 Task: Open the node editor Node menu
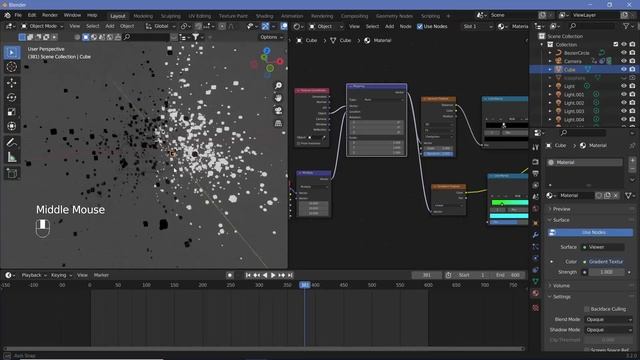(x=405, y=26)
